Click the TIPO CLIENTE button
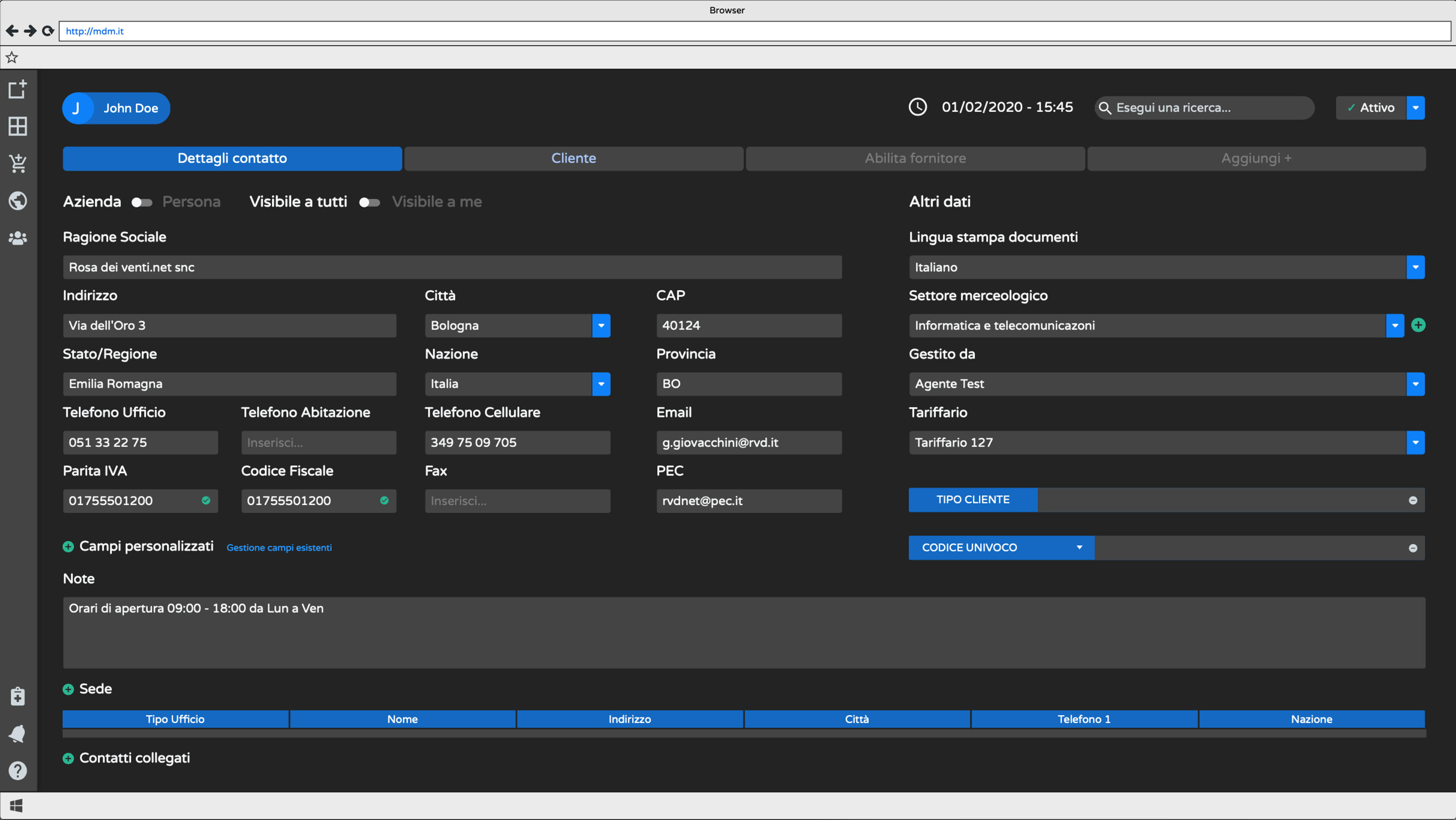This screenshot has width=1456, height=820. pos(973,500)
